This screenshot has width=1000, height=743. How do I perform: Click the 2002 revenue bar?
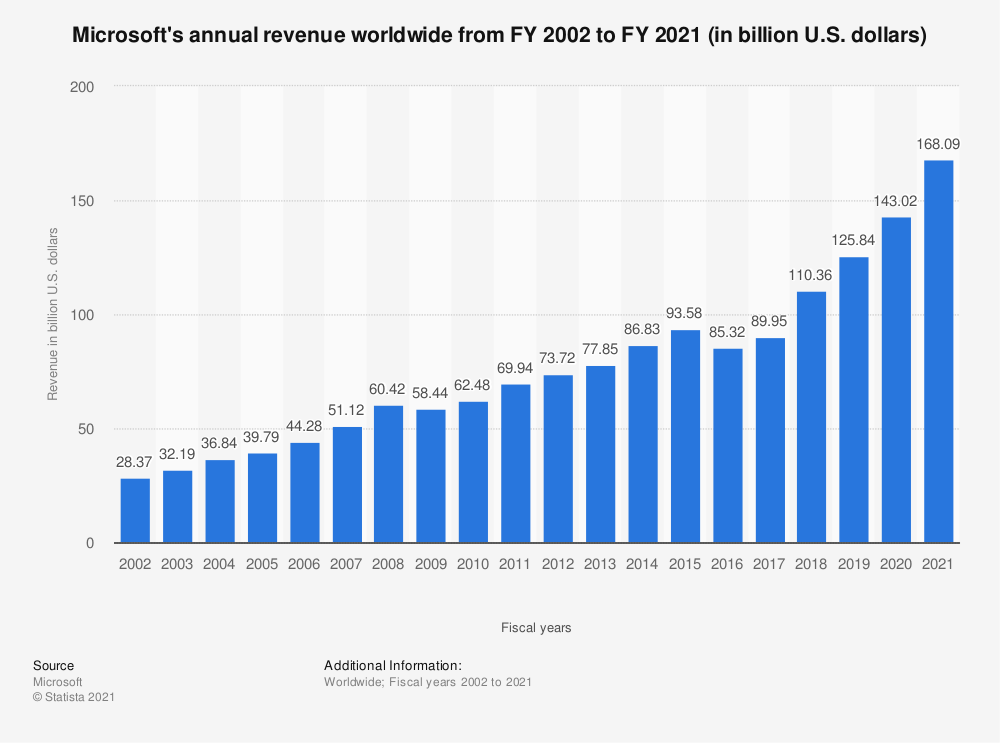[x=135, y=511]
